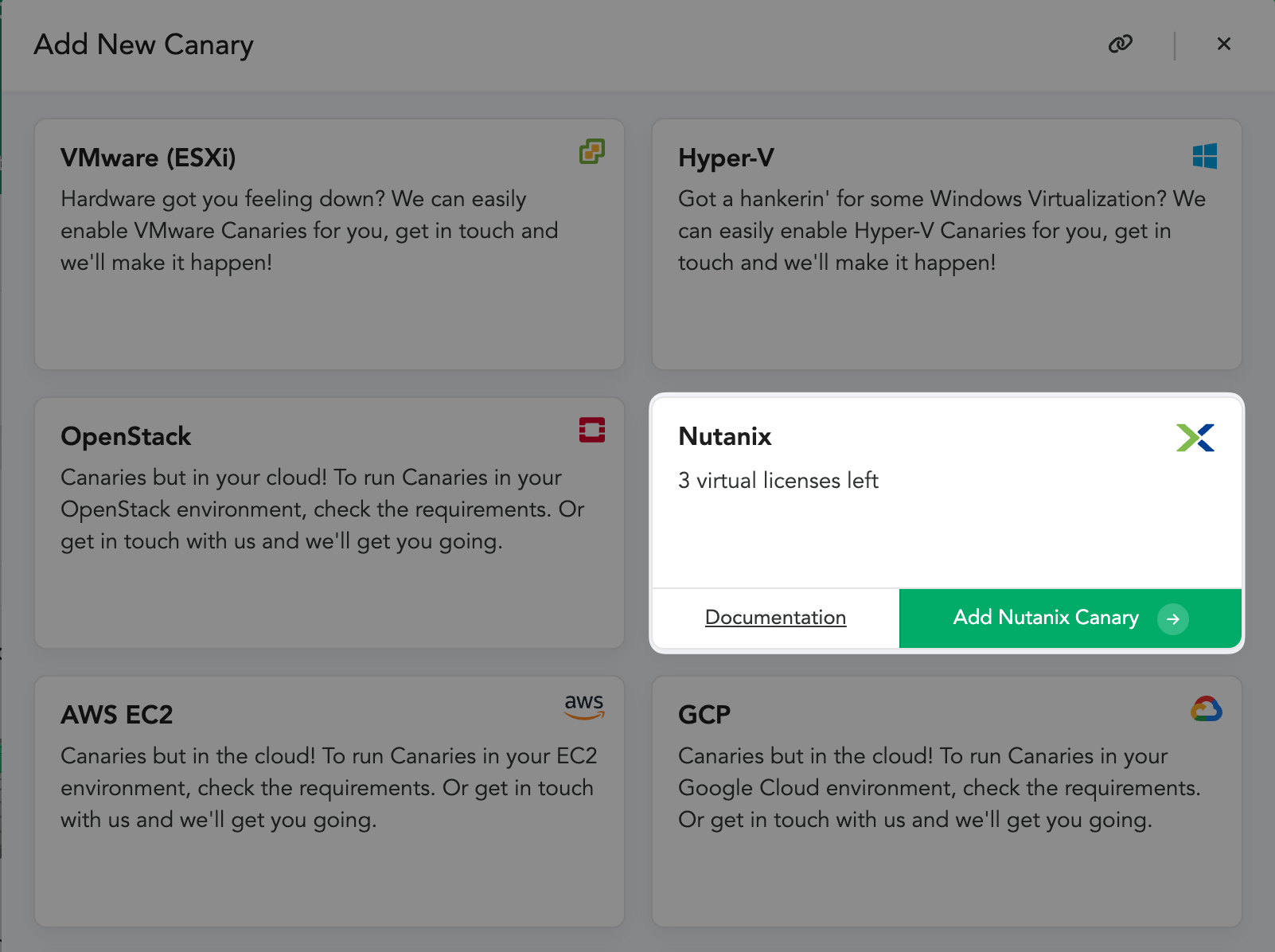Viewport: 1275px width, 952px height.
Task: Click the AWS logo icon
Action: pyautogui.click(x=584, y=705)
